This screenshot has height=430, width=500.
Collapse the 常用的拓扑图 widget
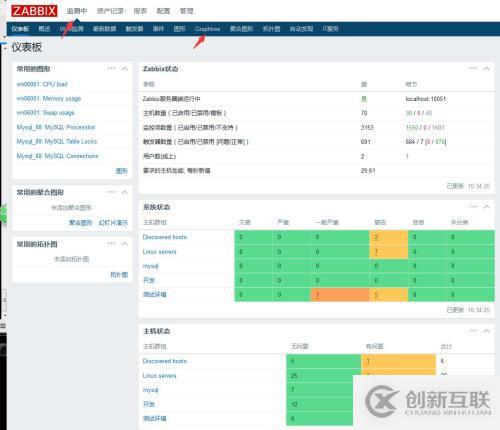pos(125,244)
